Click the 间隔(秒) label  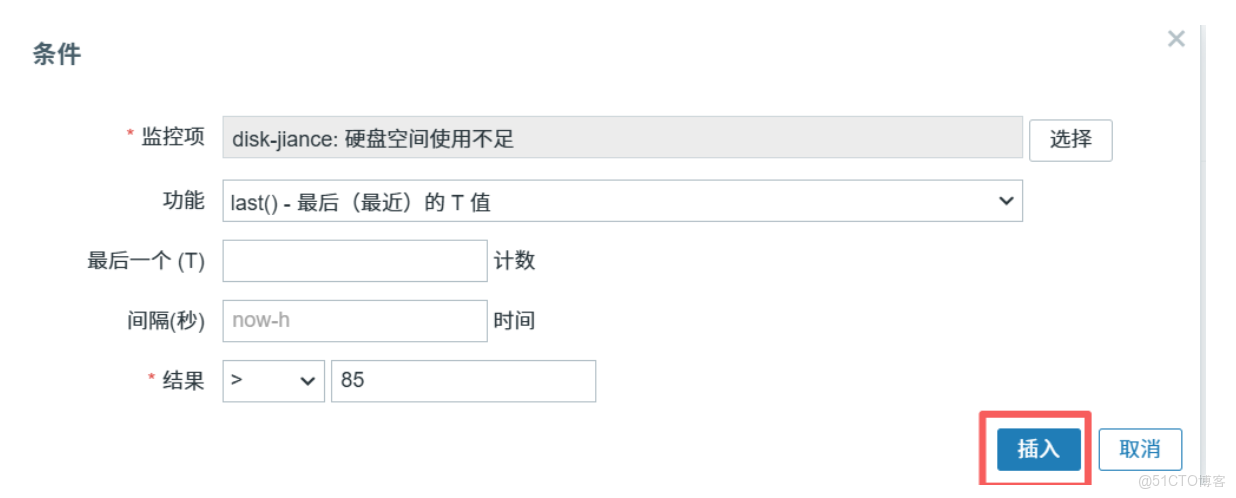click(166, 321)
